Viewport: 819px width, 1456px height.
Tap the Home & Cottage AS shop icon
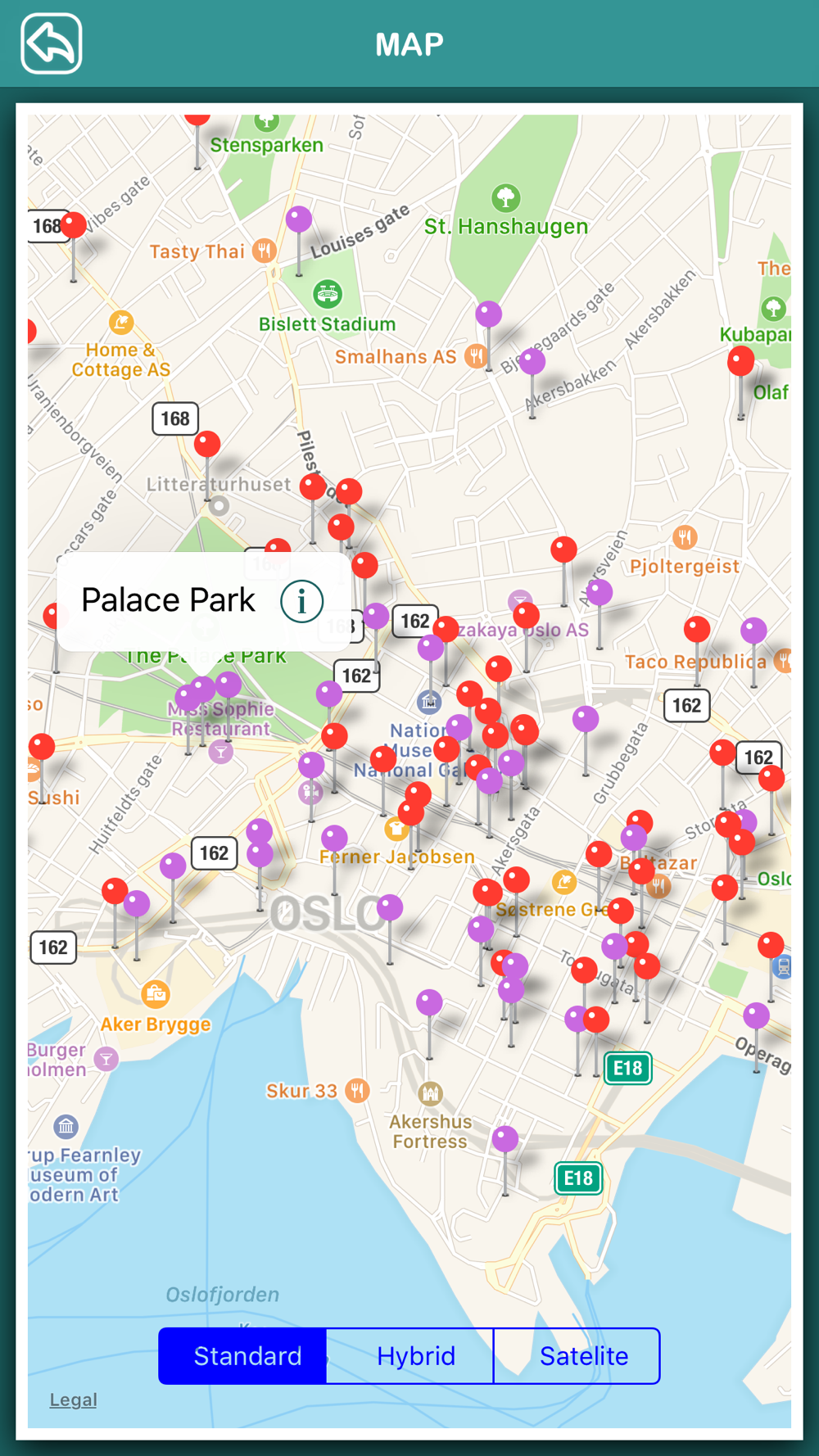(121, 322)
